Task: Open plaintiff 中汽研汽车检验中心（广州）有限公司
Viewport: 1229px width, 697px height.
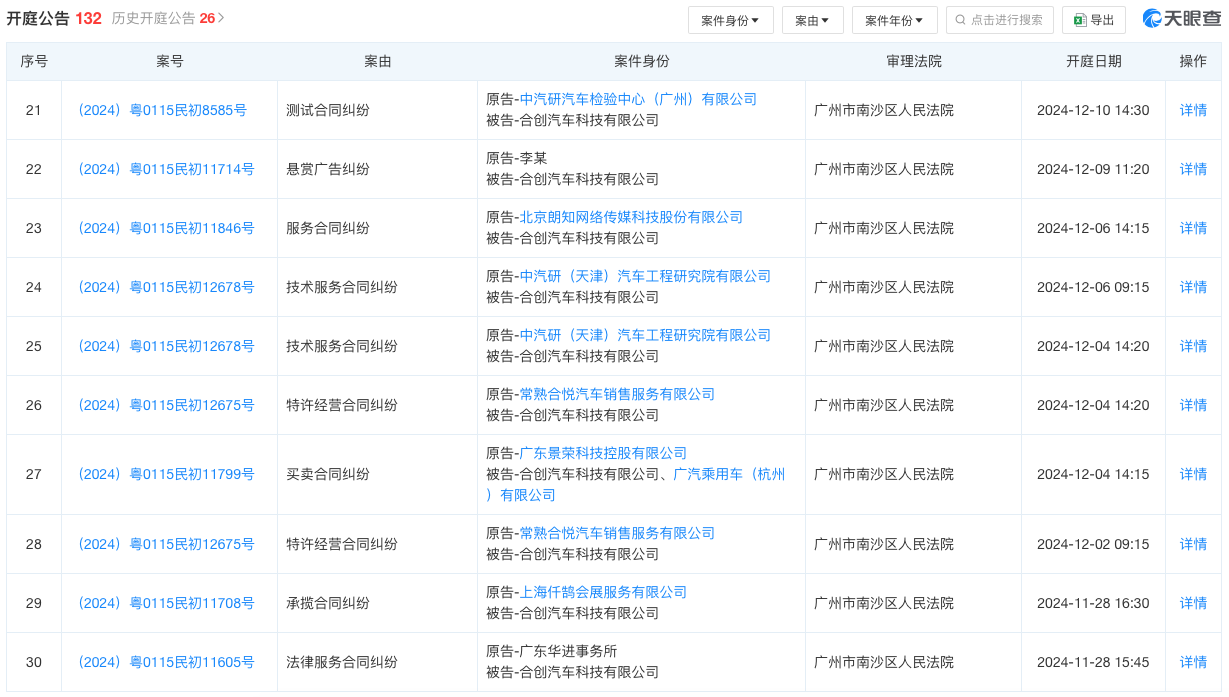Action: pos(638,99)
